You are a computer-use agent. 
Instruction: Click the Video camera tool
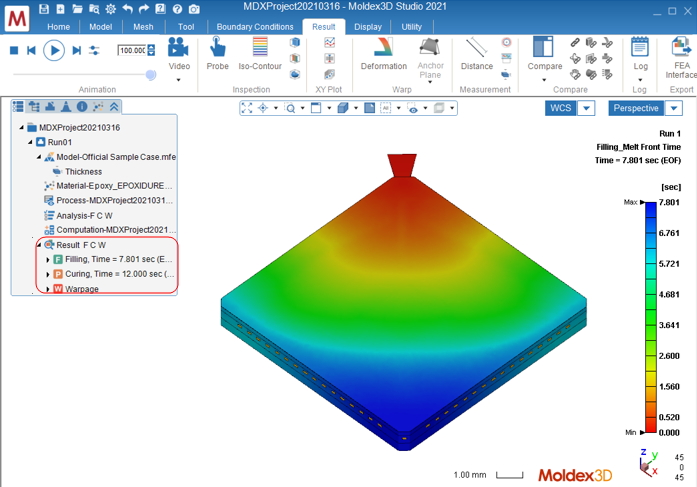pyautogui.click(x=179, y=53)
